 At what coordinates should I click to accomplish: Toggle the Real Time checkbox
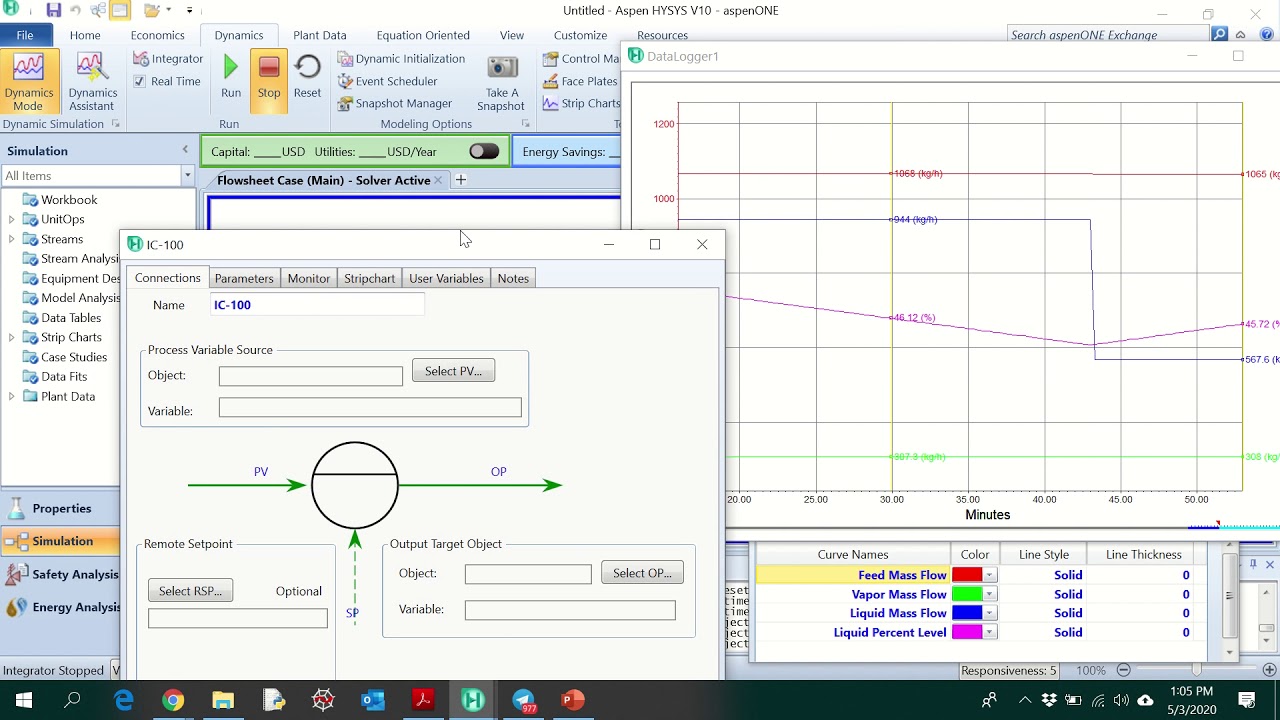coord(140,81)
